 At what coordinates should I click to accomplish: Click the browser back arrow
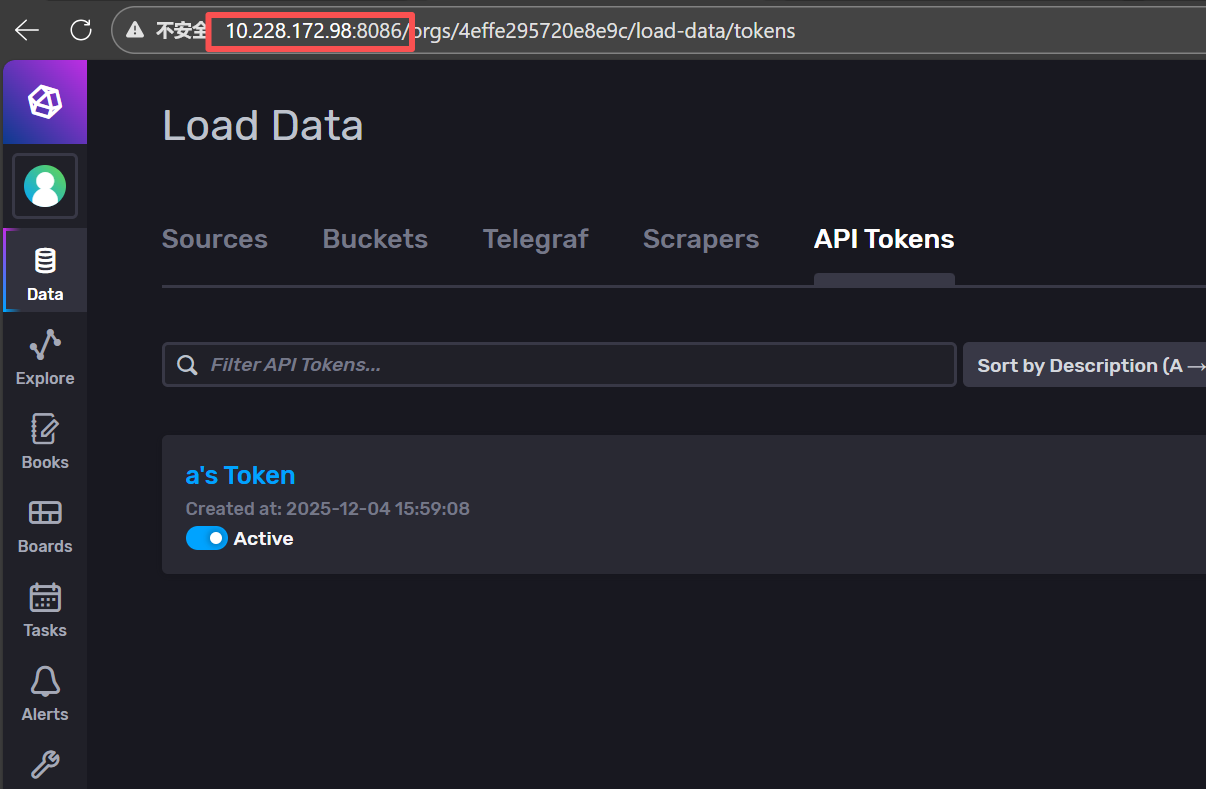tap(27, 30)
